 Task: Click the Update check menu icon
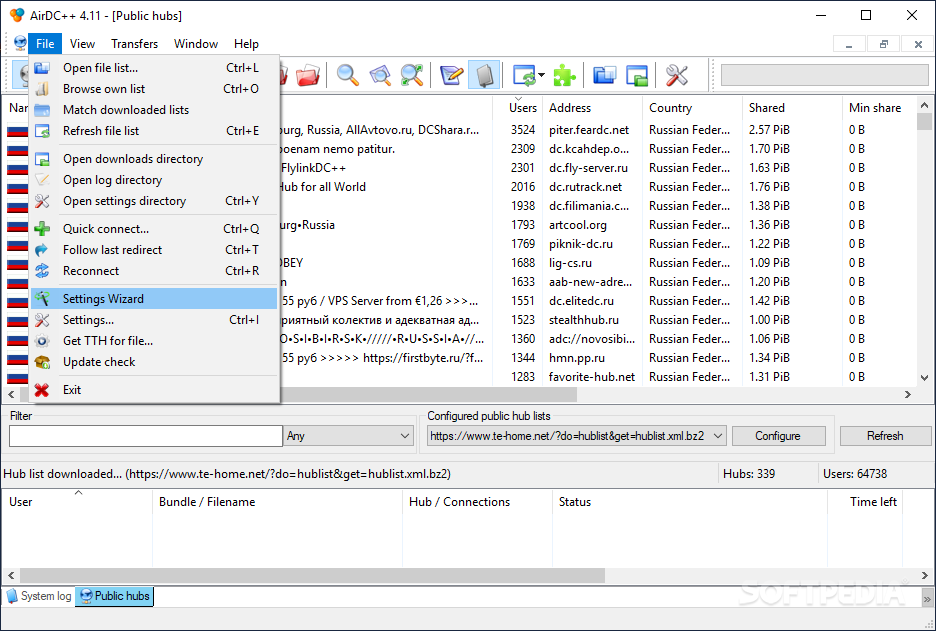42,362
